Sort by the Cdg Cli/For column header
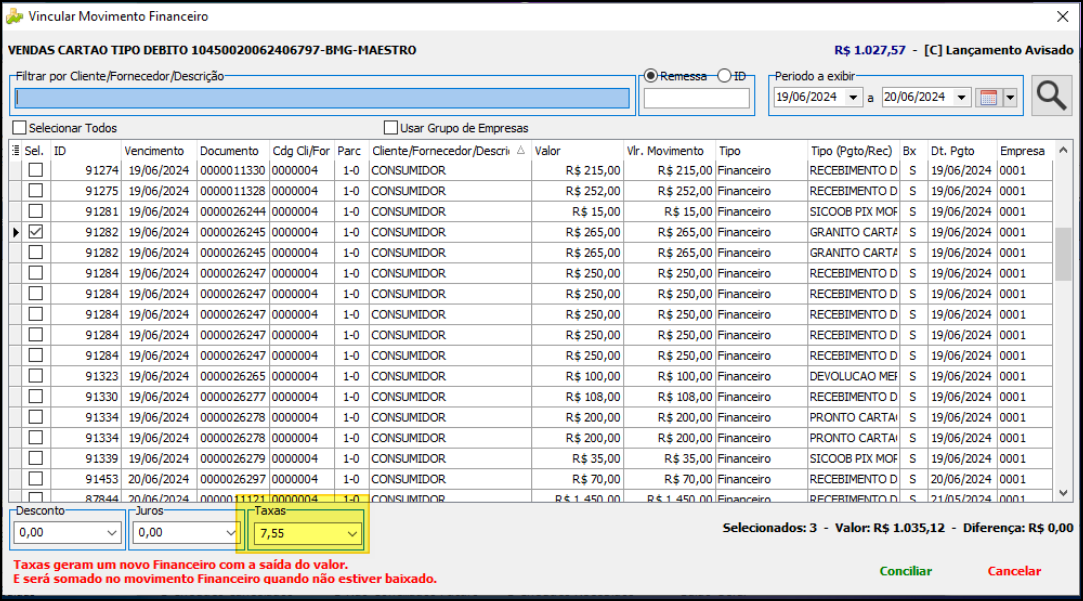This screenshot has width=1083, height=601. [x=301, y=151]
